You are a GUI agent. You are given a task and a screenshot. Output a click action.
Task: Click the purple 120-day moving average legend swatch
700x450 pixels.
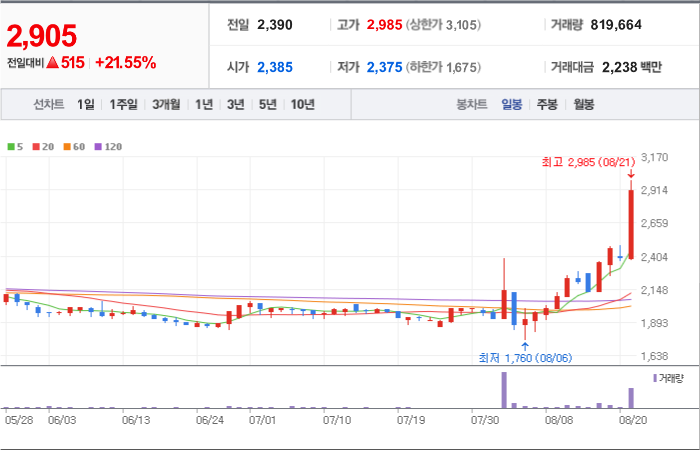click(x=98, y=146)
